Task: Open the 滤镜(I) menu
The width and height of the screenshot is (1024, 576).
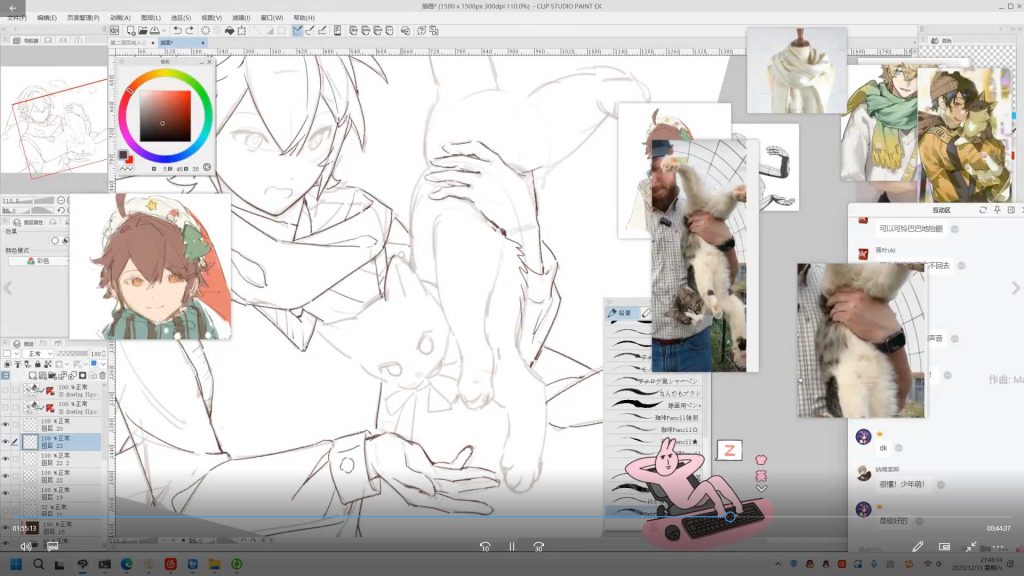Action: click(x=241, y=17)
